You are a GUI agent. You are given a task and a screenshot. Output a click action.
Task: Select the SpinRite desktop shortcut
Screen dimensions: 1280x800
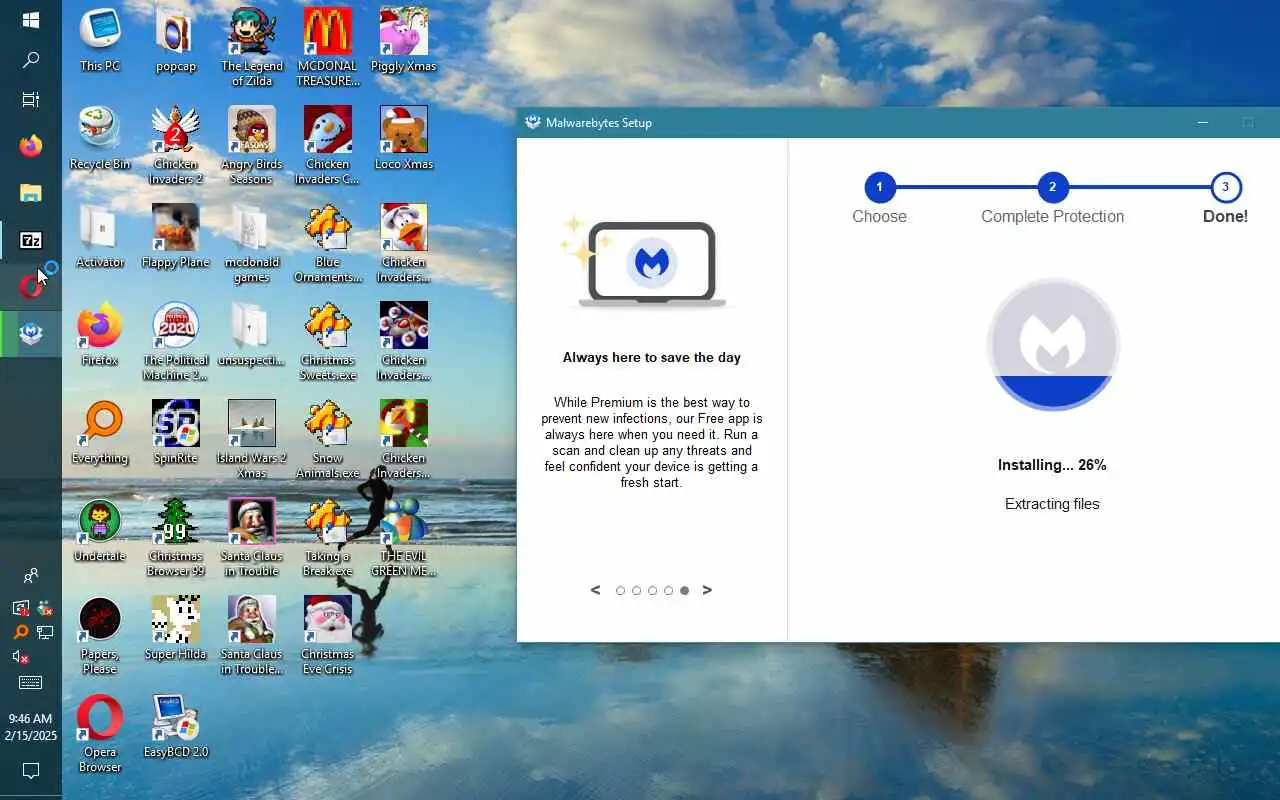coord(176,433)
